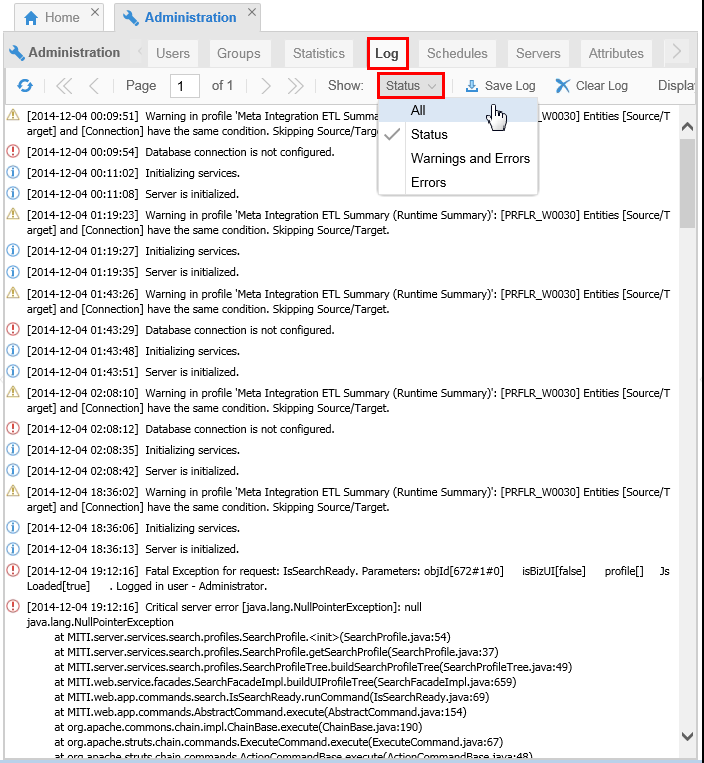Click error icon of Fatal Exception entry
Screen dimensions: 704x763
(x=13, y=570)
